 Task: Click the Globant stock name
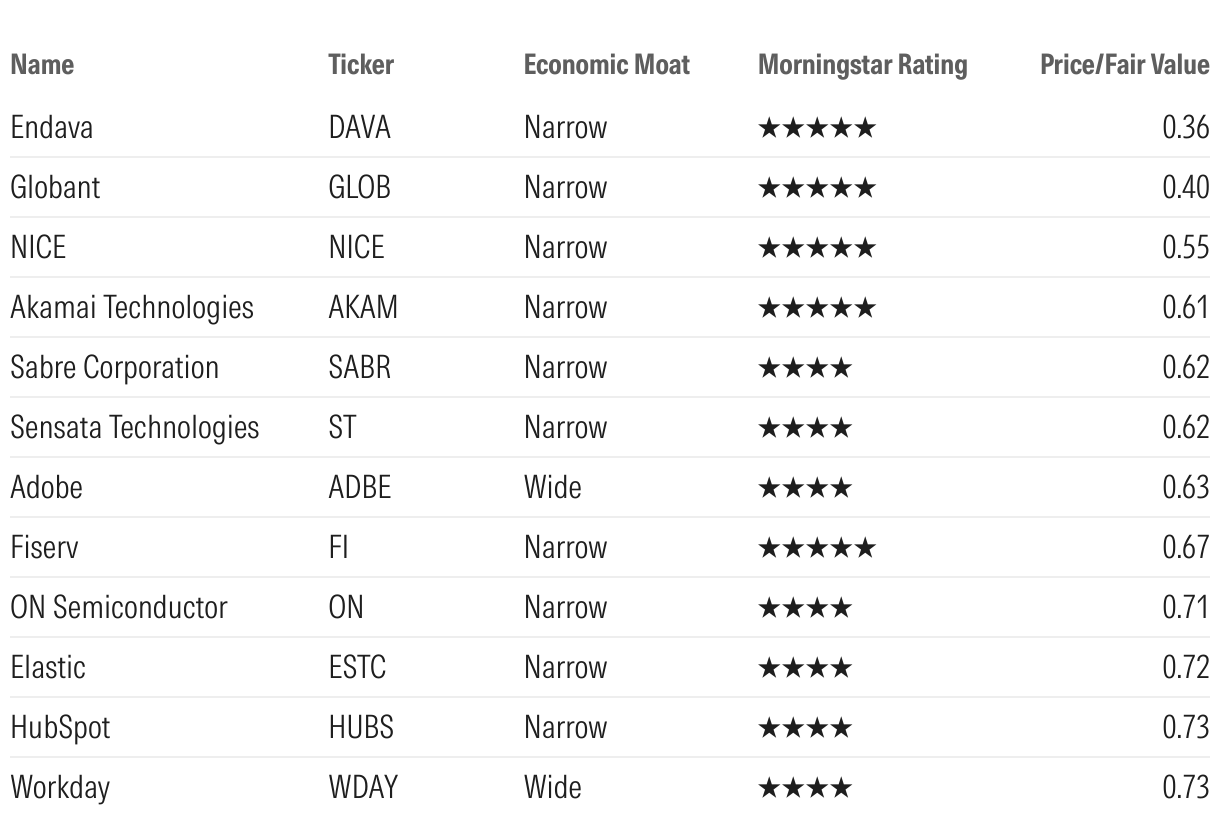click(x=55, y=187)
